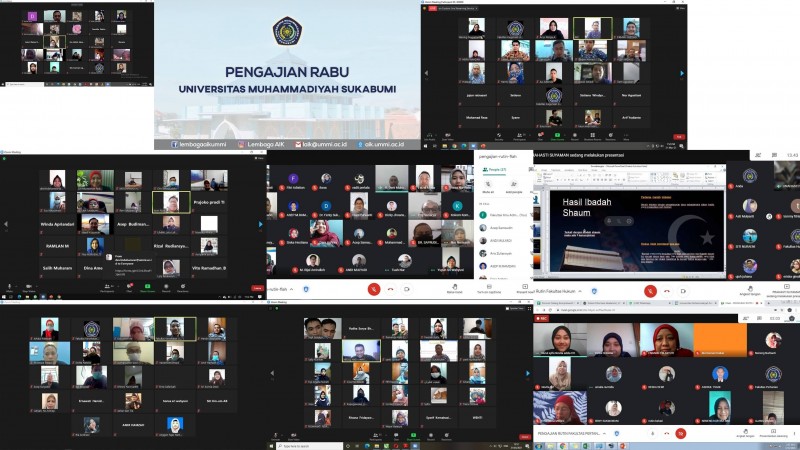Open more options dots in REC-badge Meet call
This screenshot has height=450, width=800.
point(794,434)
